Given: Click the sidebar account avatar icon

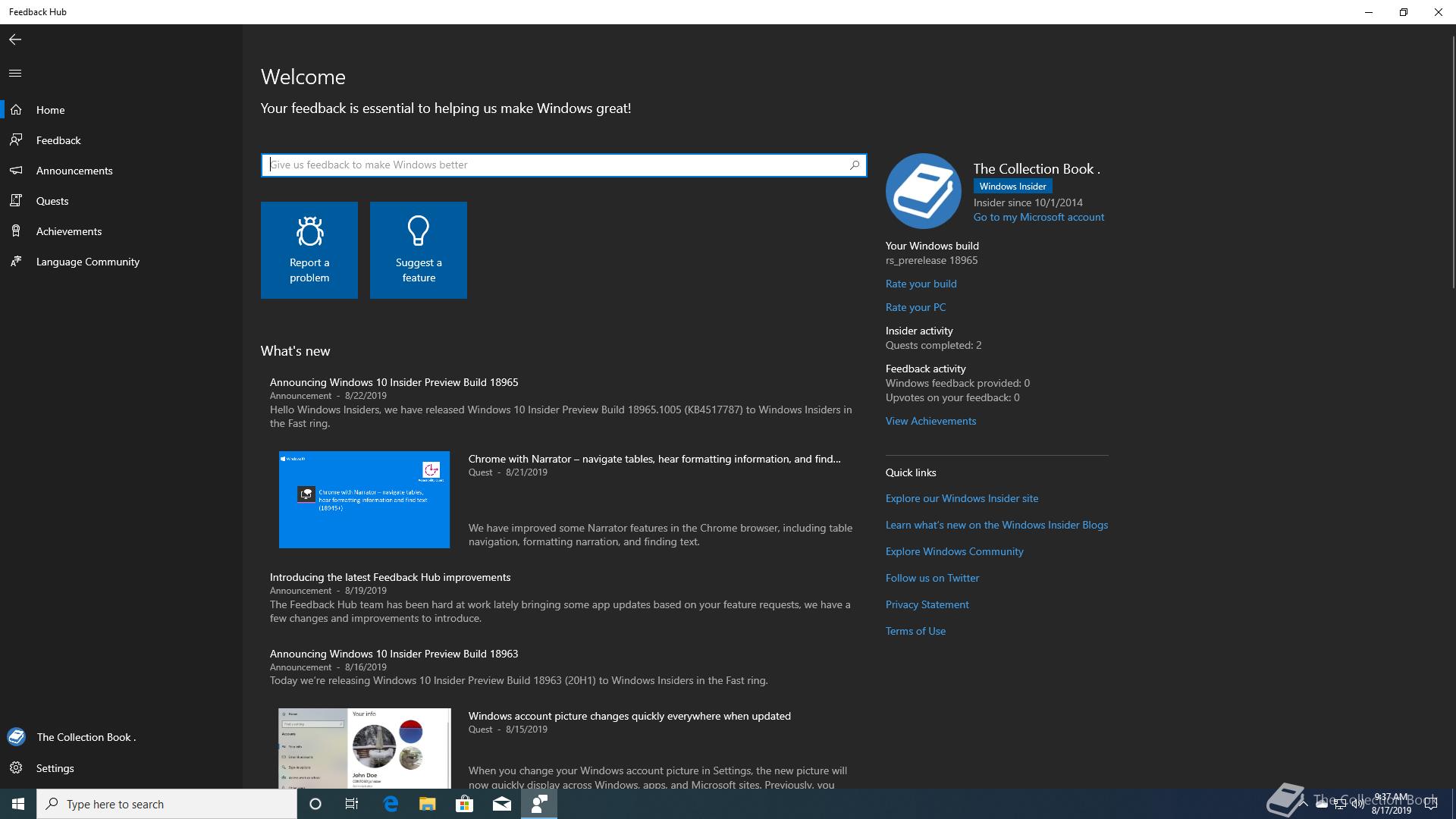Looking at the screenshot, I should pyautogui.click(x=16, y=737).
